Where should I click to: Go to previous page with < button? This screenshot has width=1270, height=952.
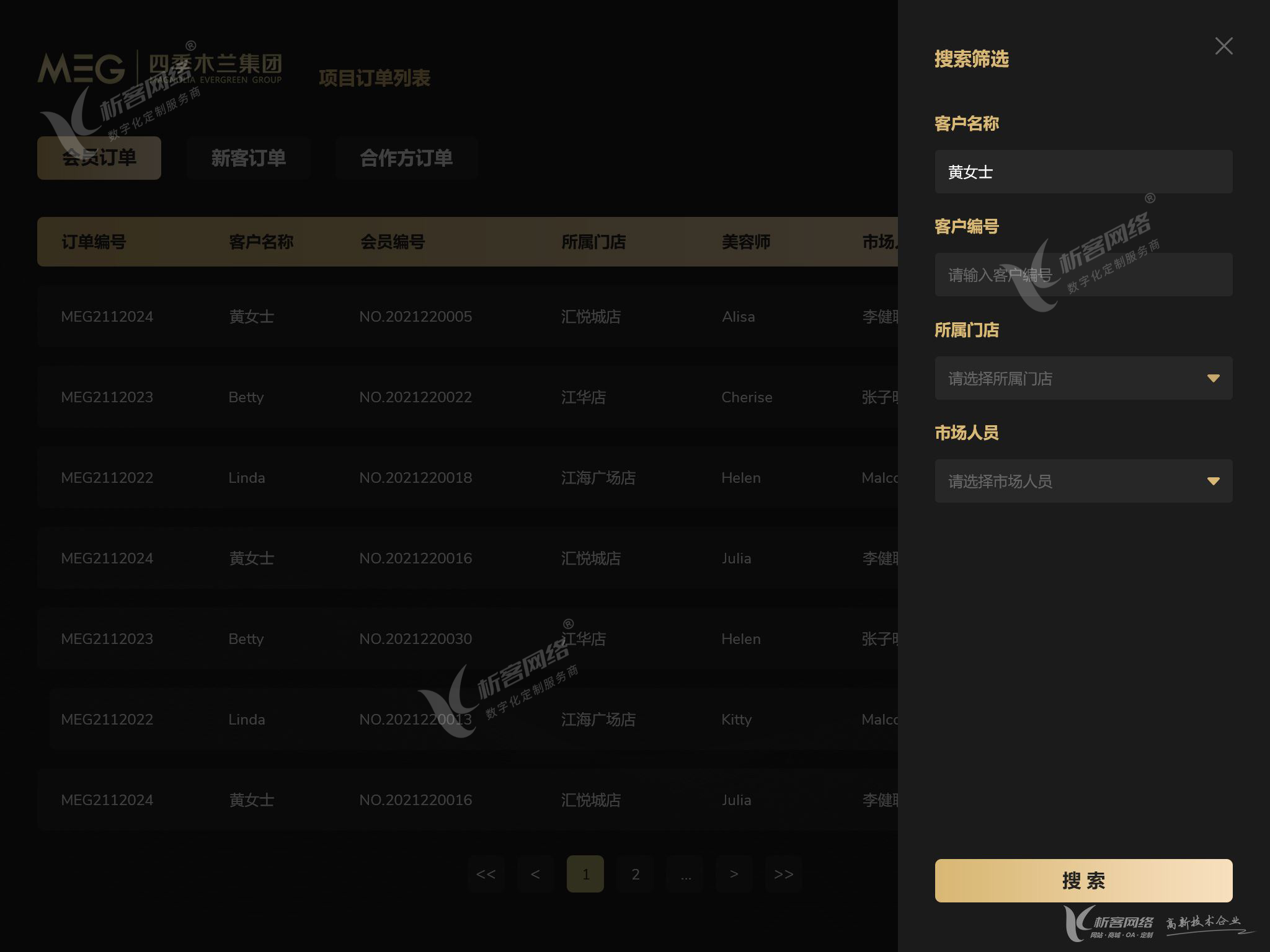(x=536, y=874)
